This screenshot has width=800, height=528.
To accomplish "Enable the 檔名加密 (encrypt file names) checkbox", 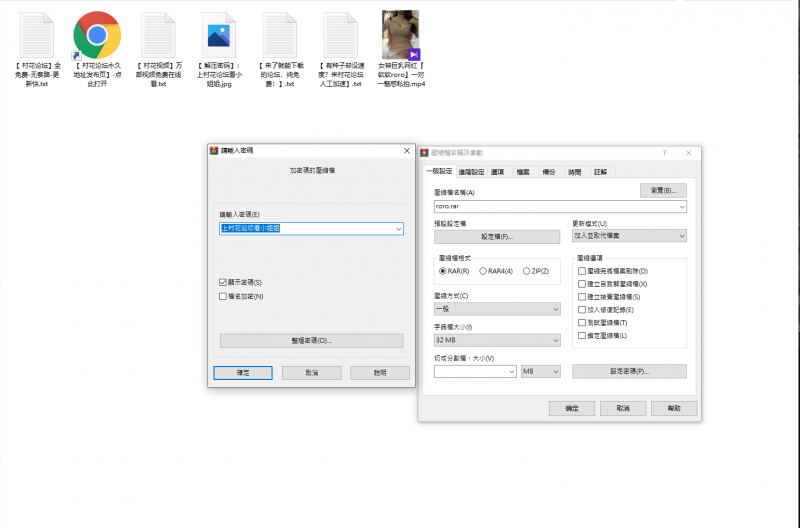I will pyautogui.click(x=223, y=296).
